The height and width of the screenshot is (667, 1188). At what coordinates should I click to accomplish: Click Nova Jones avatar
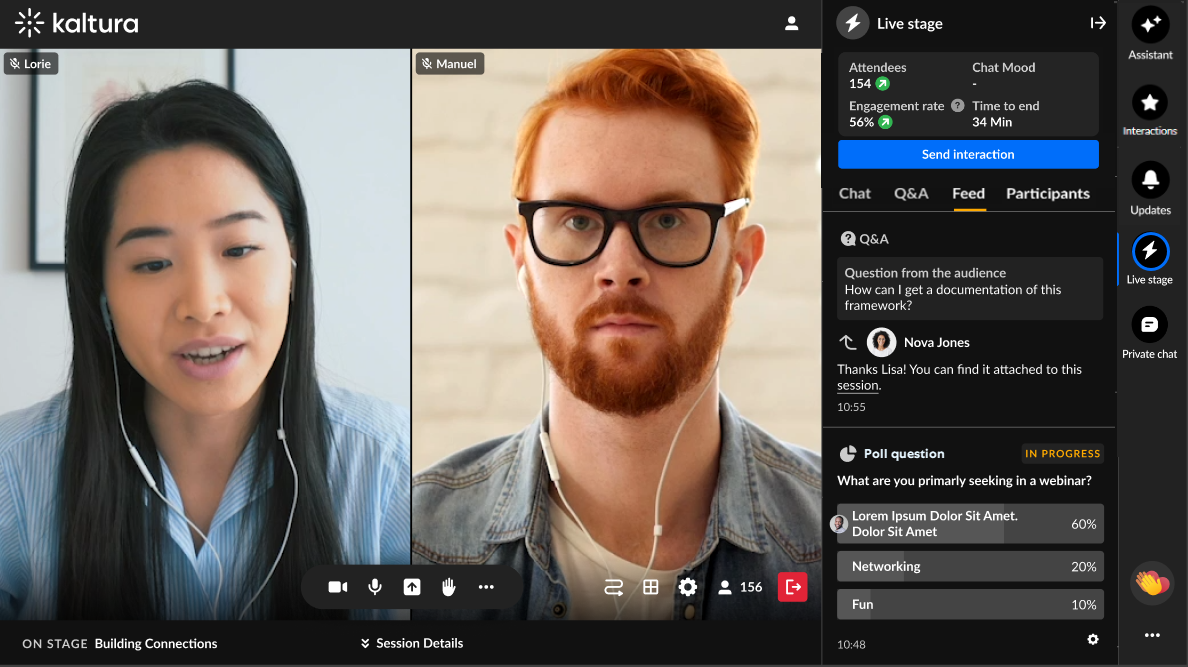(881, 343)
